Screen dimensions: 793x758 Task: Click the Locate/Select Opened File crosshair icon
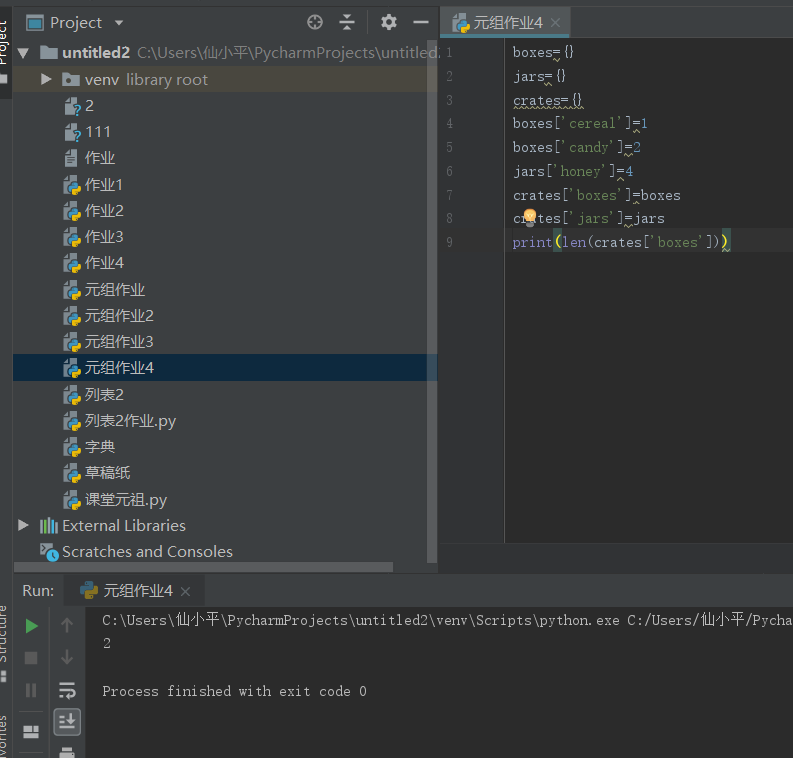[x=315, y=22]
